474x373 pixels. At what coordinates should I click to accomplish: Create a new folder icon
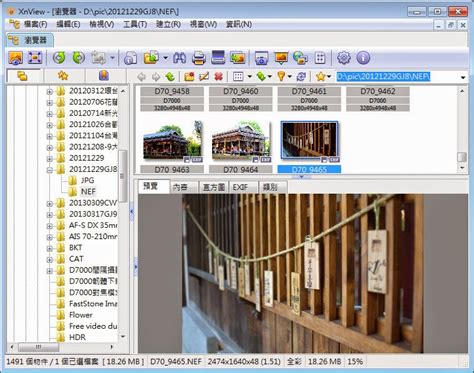tap(189, 77)
